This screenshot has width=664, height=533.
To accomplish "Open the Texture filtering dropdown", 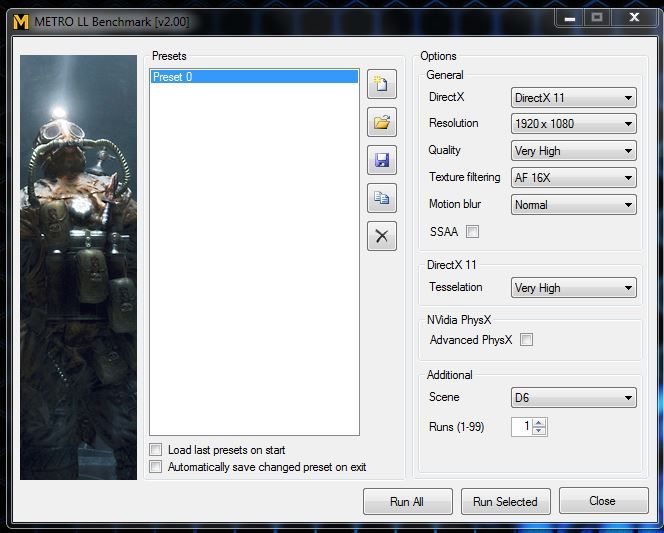I will (573, 178).
